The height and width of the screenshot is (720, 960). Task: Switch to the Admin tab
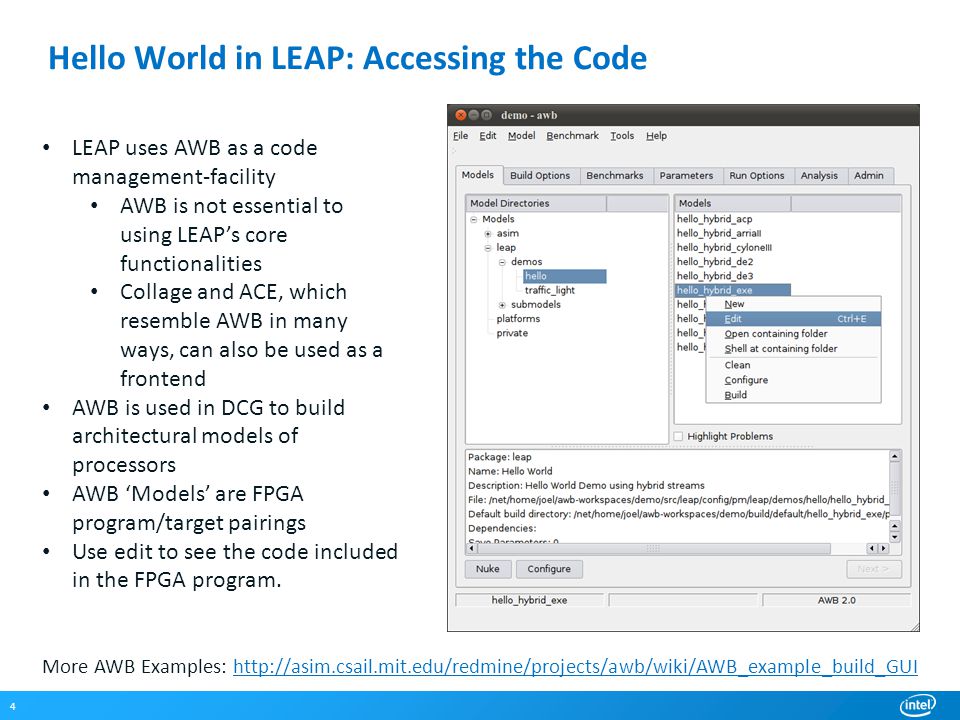(x=869, y=176)
